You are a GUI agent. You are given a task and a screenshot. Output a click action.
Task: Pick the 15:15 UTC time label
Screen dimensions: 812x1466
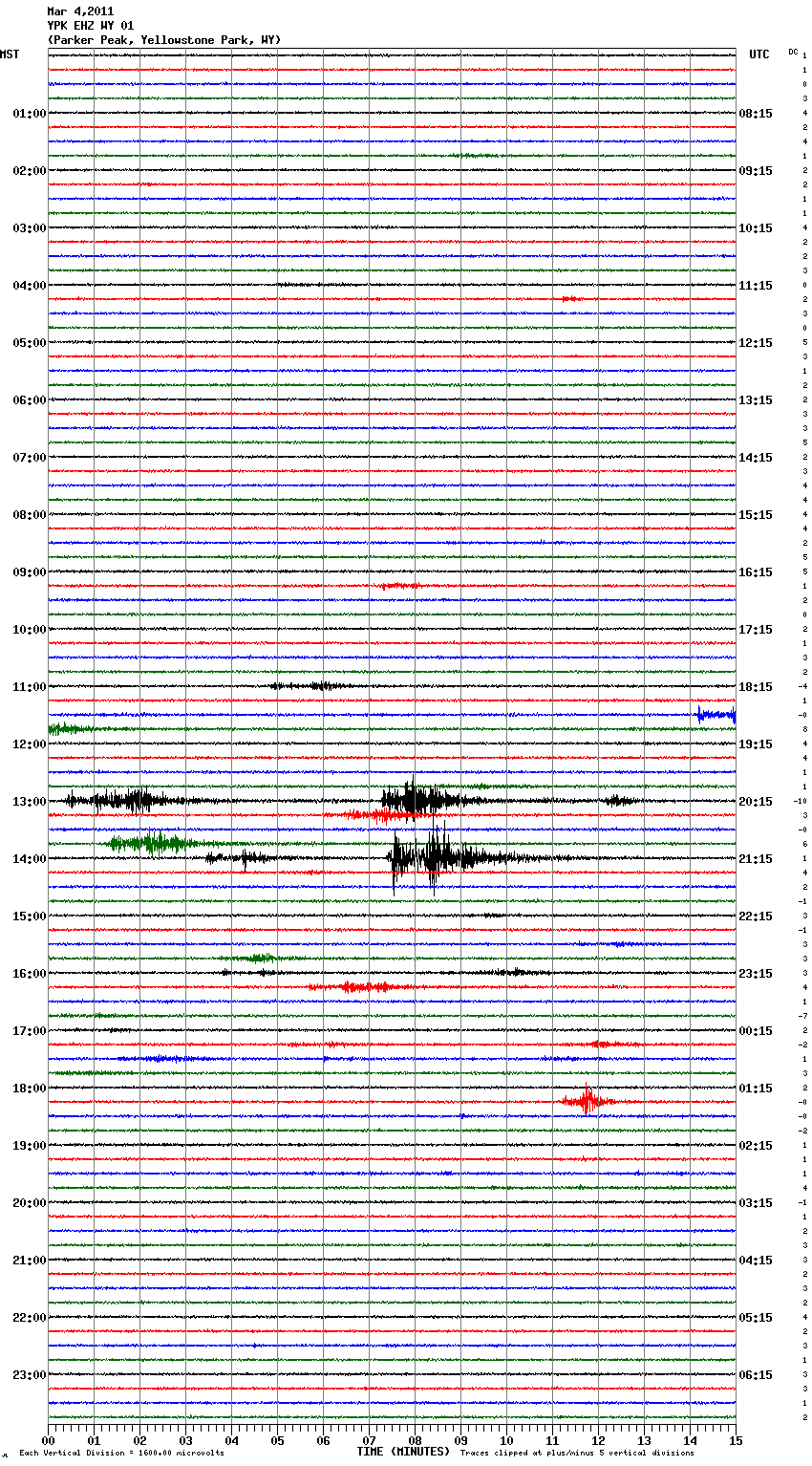coord(756,515)
